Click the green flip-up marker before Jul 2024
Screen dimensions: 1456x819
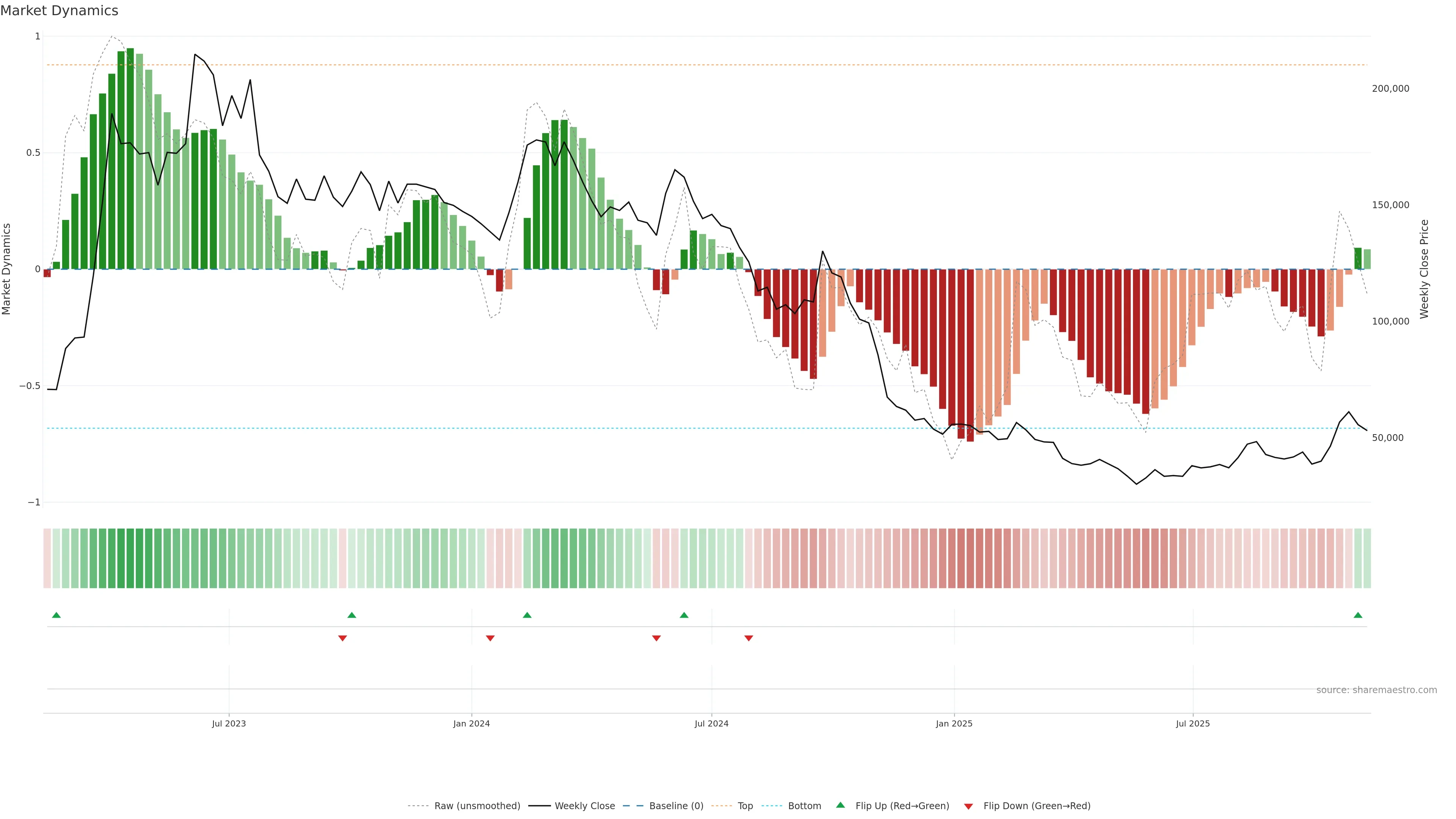click(x=684, y=615)
